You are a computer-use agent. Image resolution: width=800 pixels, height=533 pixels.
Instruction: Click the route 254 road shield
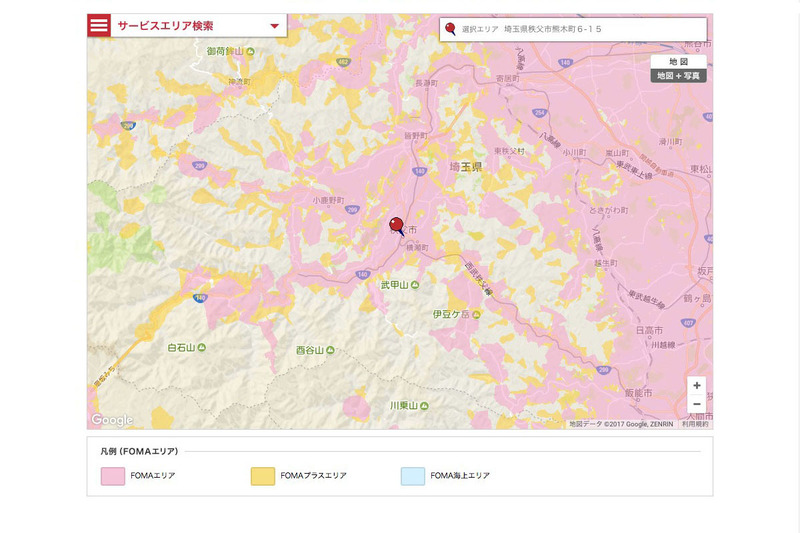pyautogui.click(x=539, y=113)
